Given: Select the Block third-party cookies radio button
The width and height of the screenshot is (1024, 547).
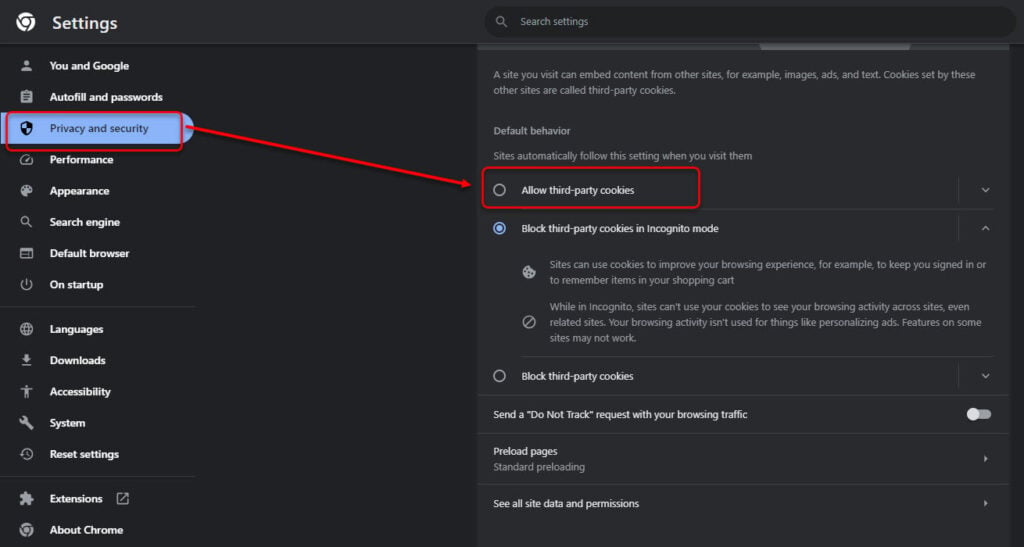Looking at the screenshot, I should [500, 376].
